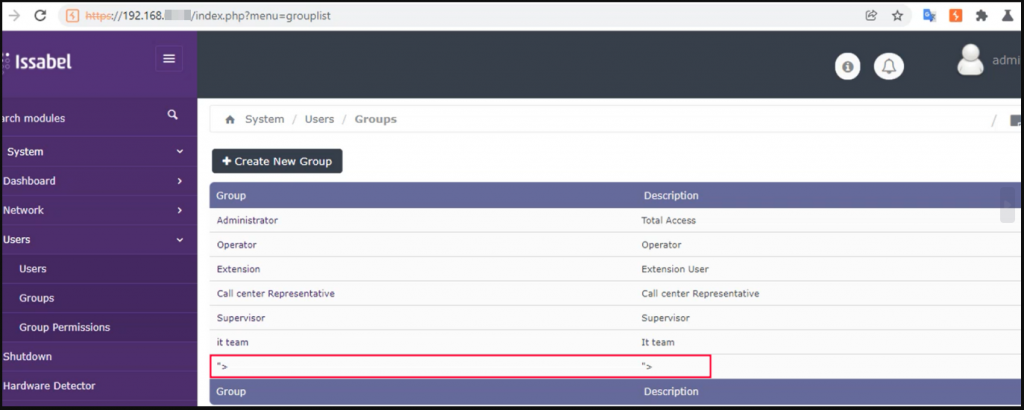Viewport: 1024px width, 410px height.
Task: Expand the Dashboard menu item
Action: coord(98,181)
